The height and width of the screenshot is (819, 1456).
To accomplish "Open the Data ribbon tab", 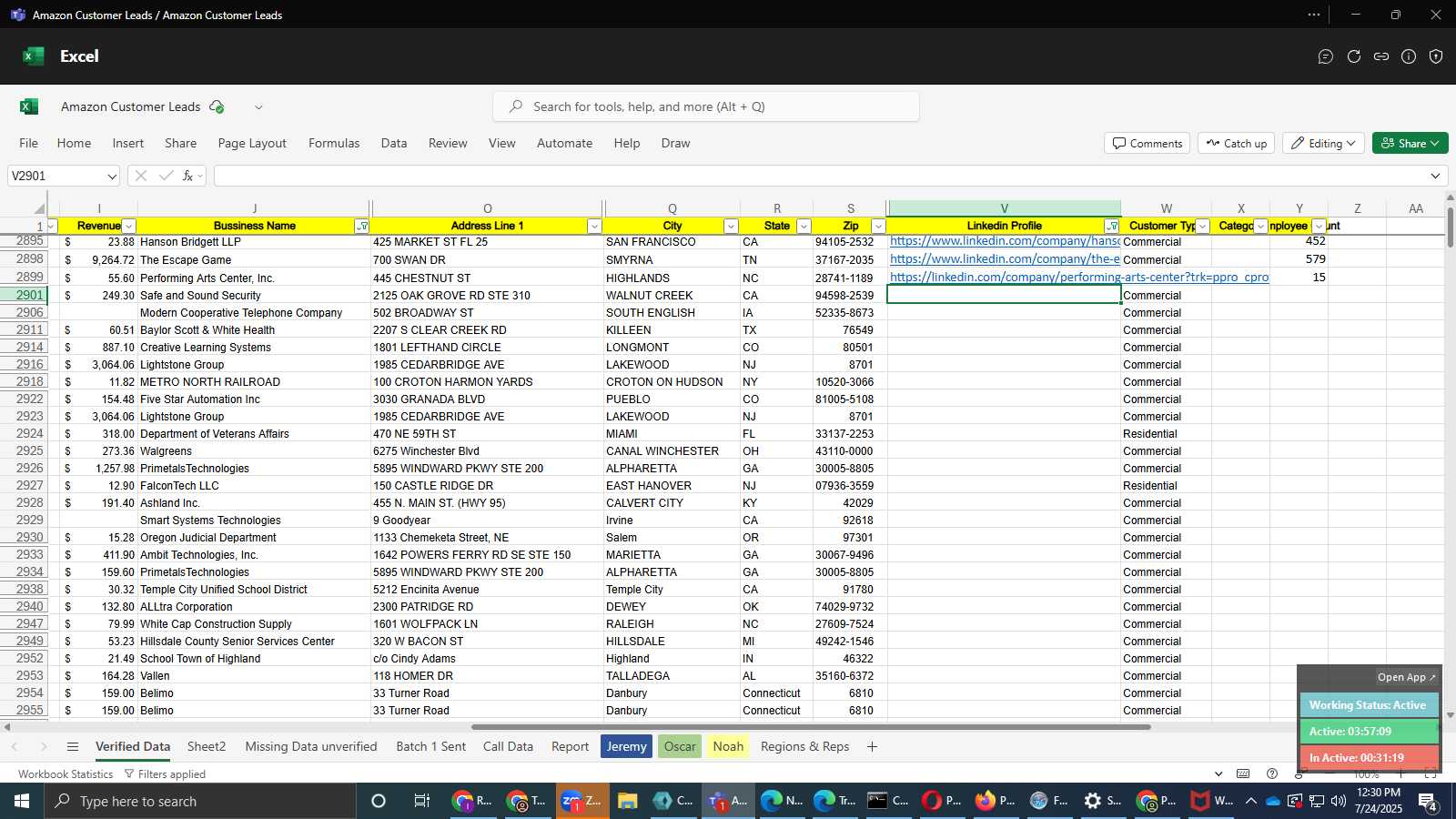I will point(394,143).
